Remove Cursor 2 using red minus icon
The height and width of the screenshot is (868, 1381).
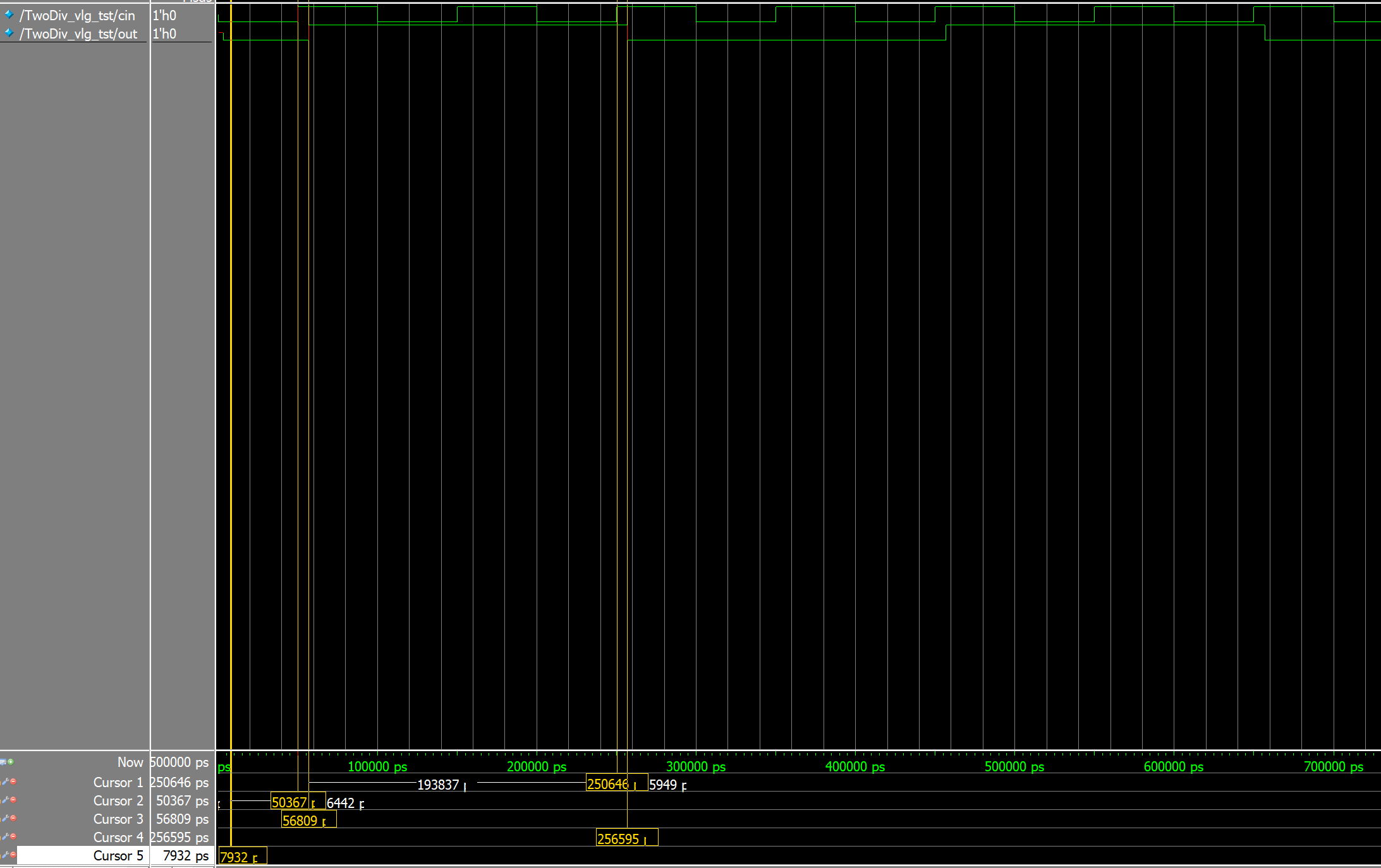click(13, 800)
